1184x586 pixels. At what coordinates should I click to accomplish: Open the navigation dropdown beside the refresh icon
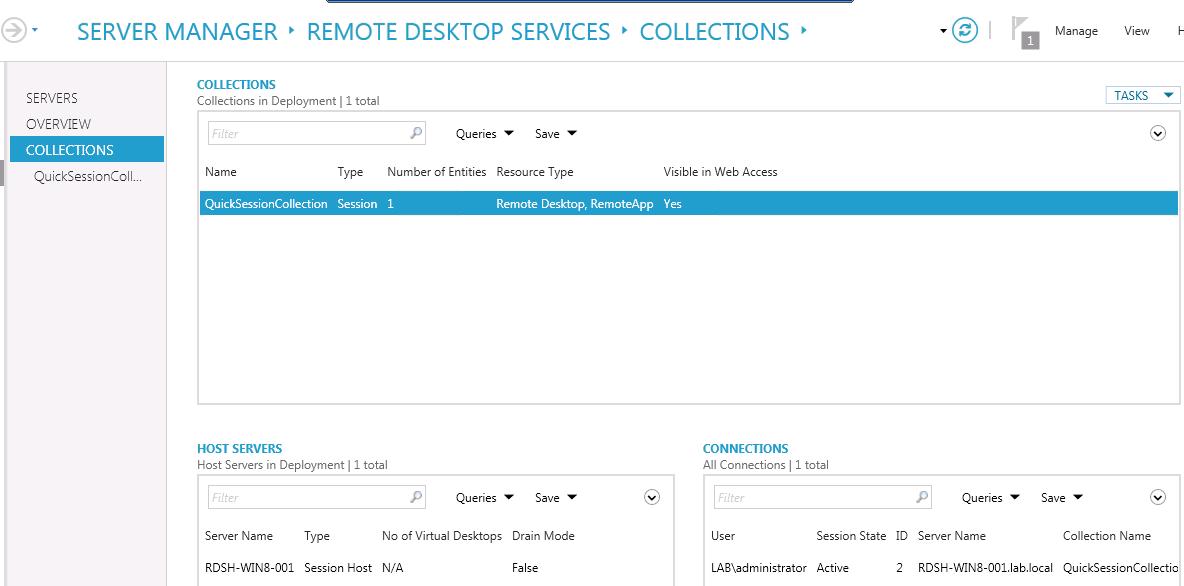(941, 30)
